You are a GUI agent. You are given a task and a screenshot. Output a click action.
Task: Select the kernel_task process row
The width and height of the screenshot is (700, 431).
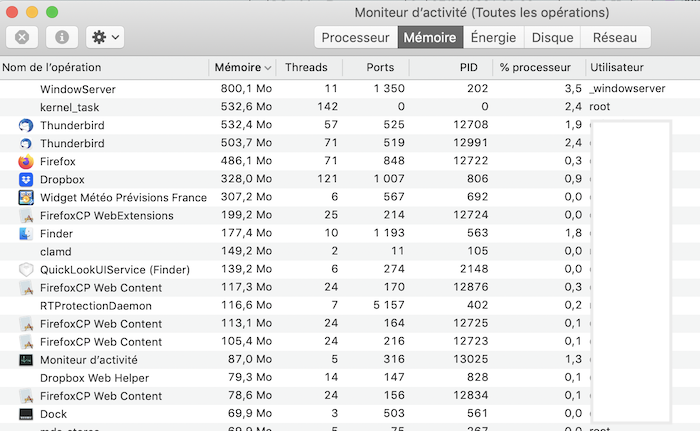pyautogui.click(x=350, y=107)
